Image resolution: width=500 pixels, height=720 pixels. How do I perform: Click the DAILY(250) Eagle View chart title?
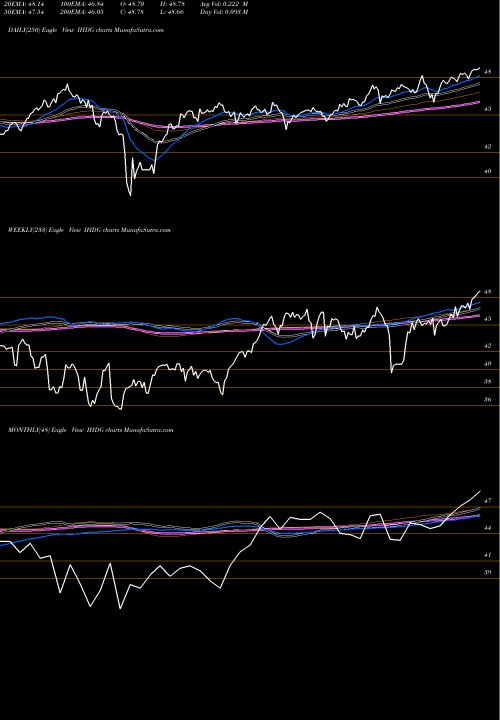pos(86,30)
